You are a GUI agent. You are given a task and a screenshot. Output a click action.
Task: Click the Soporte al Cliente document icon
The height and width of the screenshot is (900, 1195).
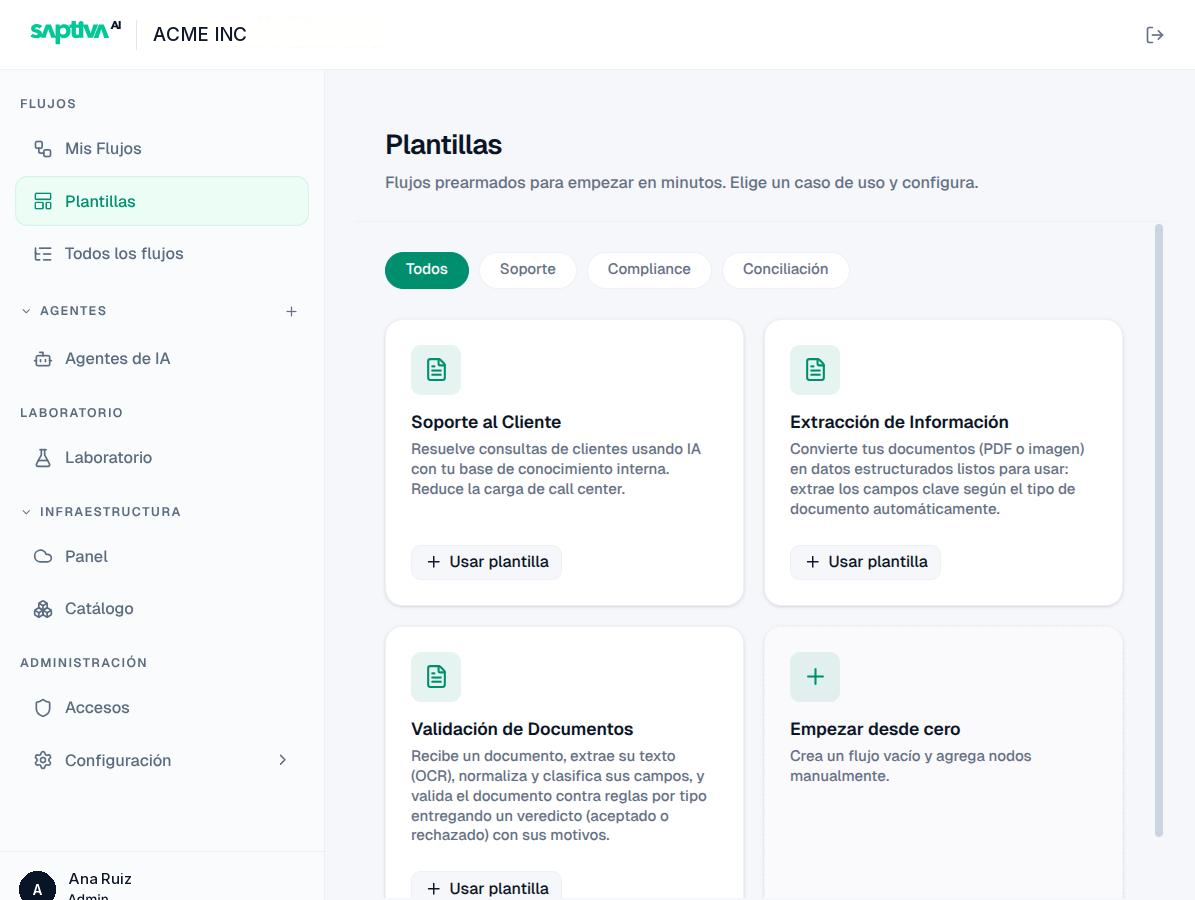coord(436,370)
